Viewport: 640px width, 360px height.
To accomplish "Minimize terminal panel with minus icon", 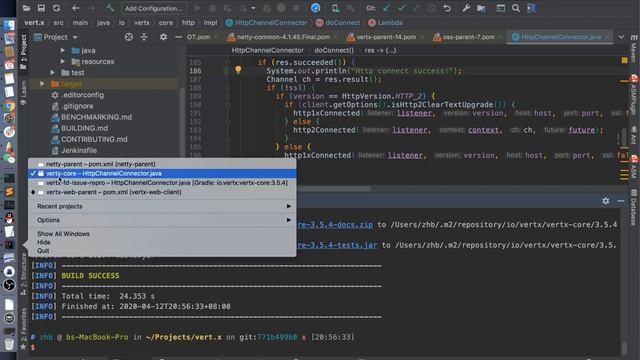I will (621, 201).
